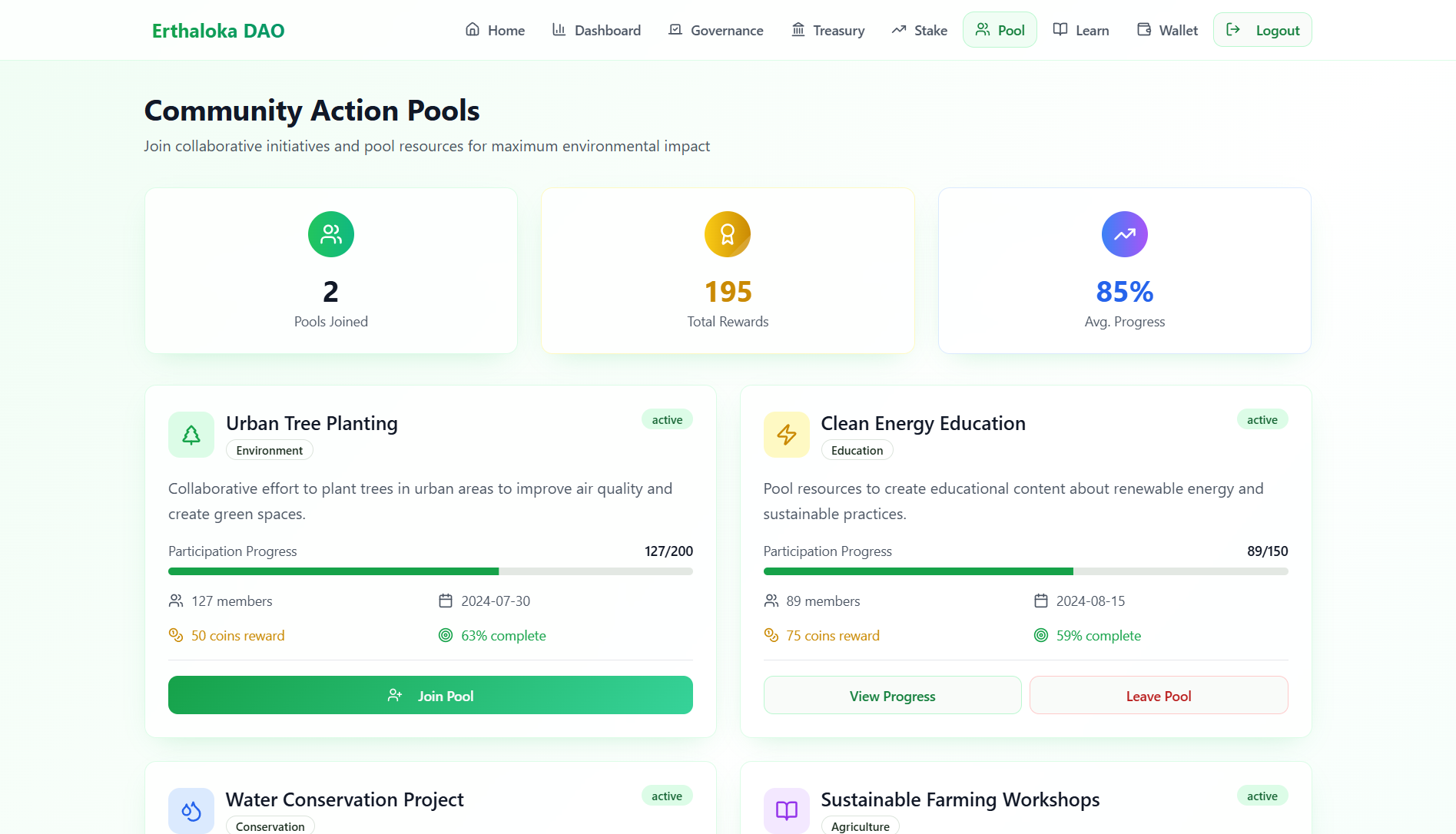Click the 75 coins reward icon
This screenshot has width=1456, height=834.
coord(771,635)
